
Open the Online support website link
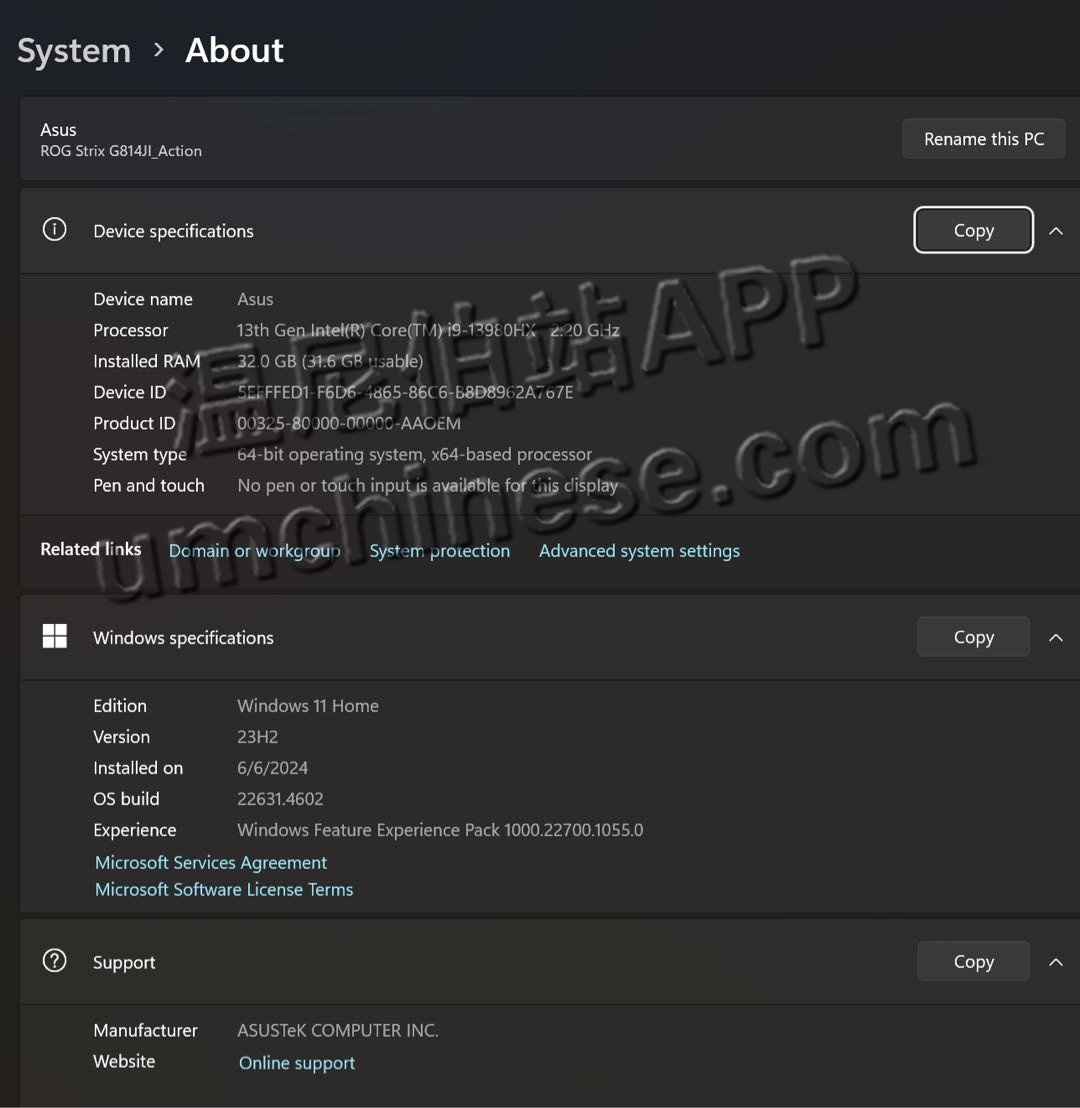(297, 1063)
